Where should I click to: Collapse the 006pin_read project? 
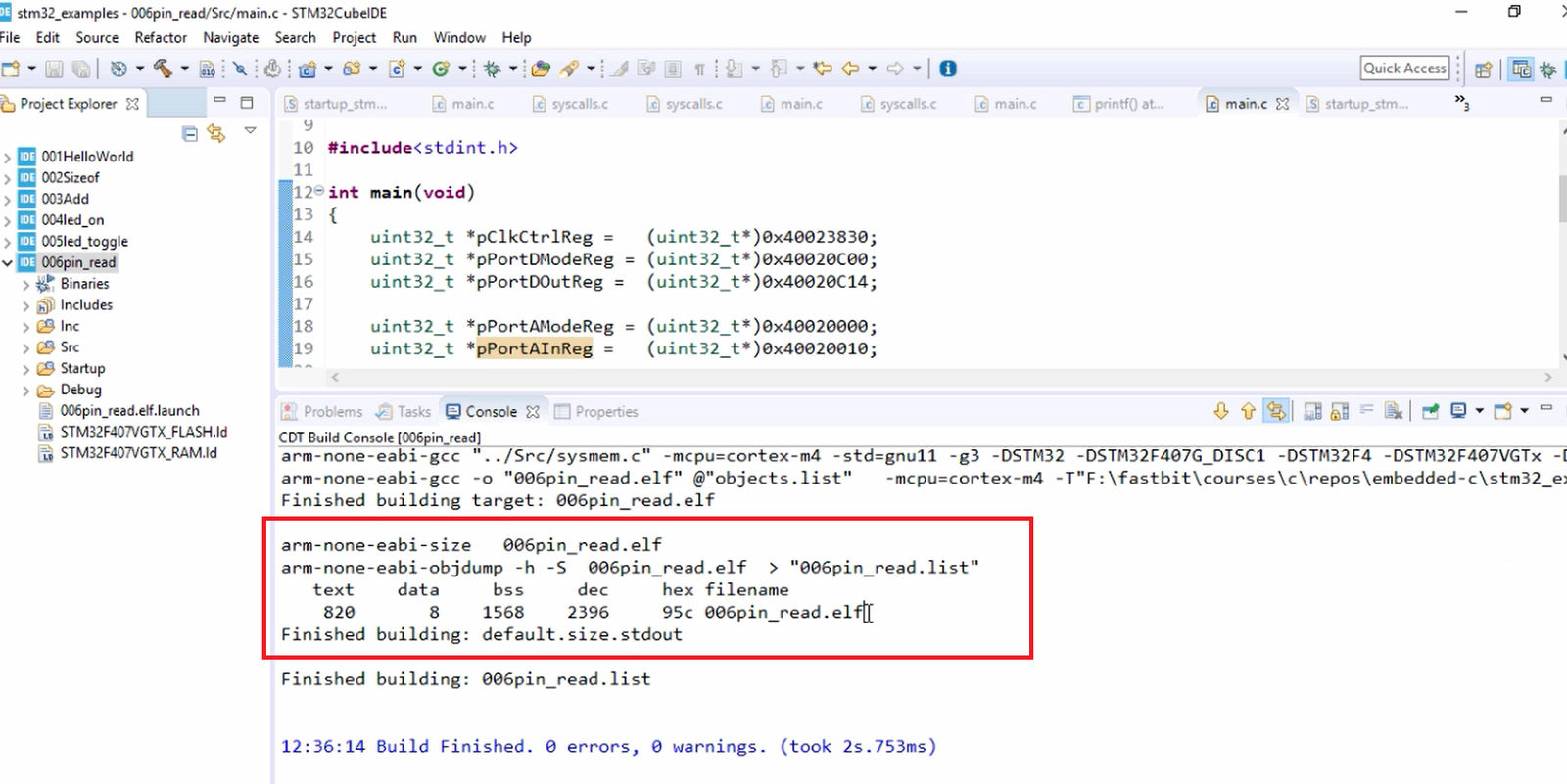click(7, 262)
